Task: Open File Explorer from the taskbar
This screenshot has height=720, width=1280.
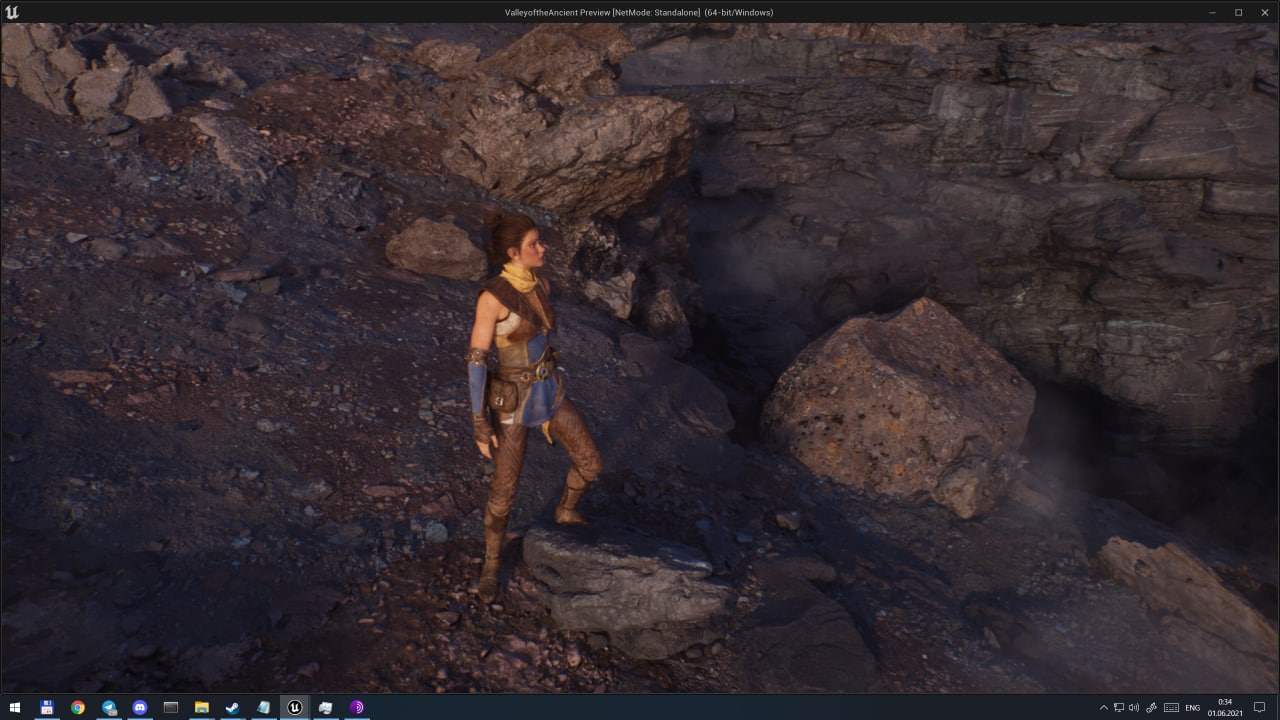Action: pos(201,707)
